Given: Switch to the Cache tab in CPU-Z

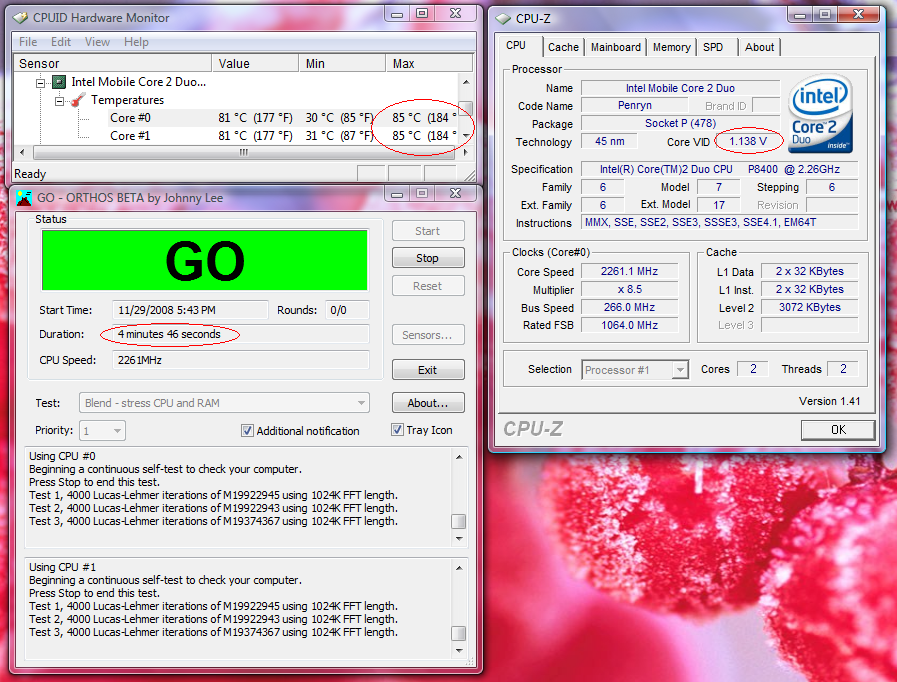Looking at the screenshot, I should [x=563, y=47].
